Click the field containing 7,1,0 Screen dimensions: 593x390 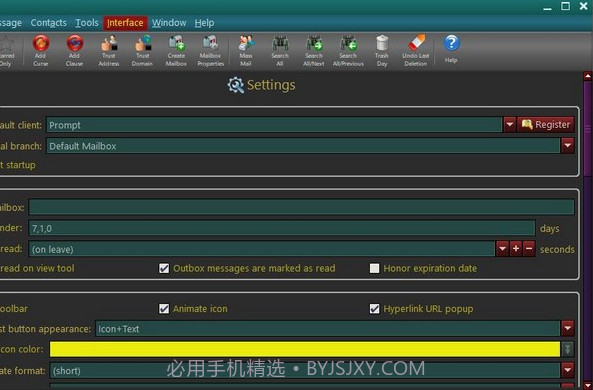point(282,228)
